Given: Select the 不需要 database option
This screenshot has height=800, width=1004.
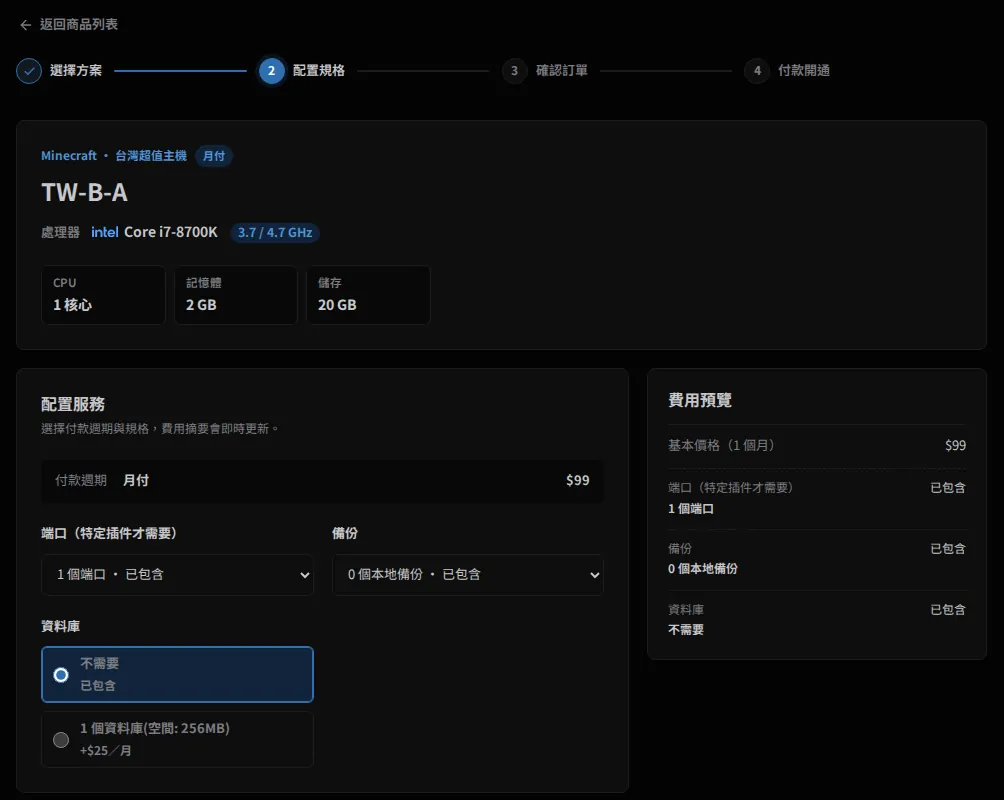Looking at the screenshot, I should pos(177,674).
